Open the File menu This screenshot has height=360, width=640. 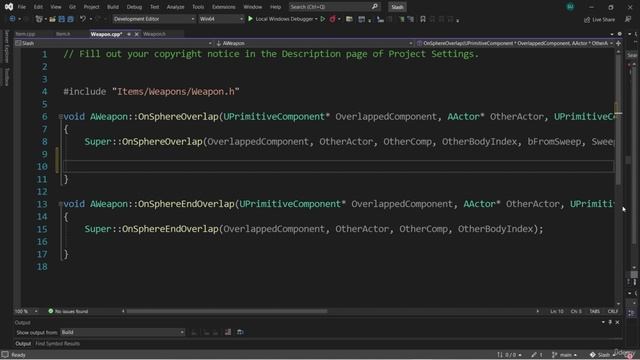coord(22,7)
